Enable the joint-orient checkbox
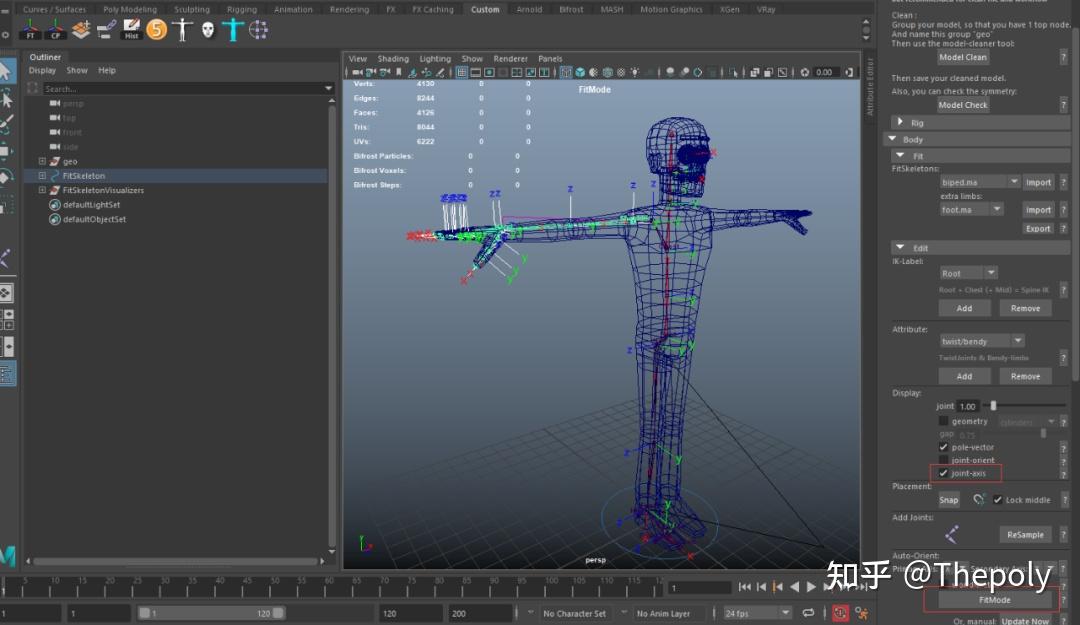The image size is (1080, 625). click(x=944, y=460)
